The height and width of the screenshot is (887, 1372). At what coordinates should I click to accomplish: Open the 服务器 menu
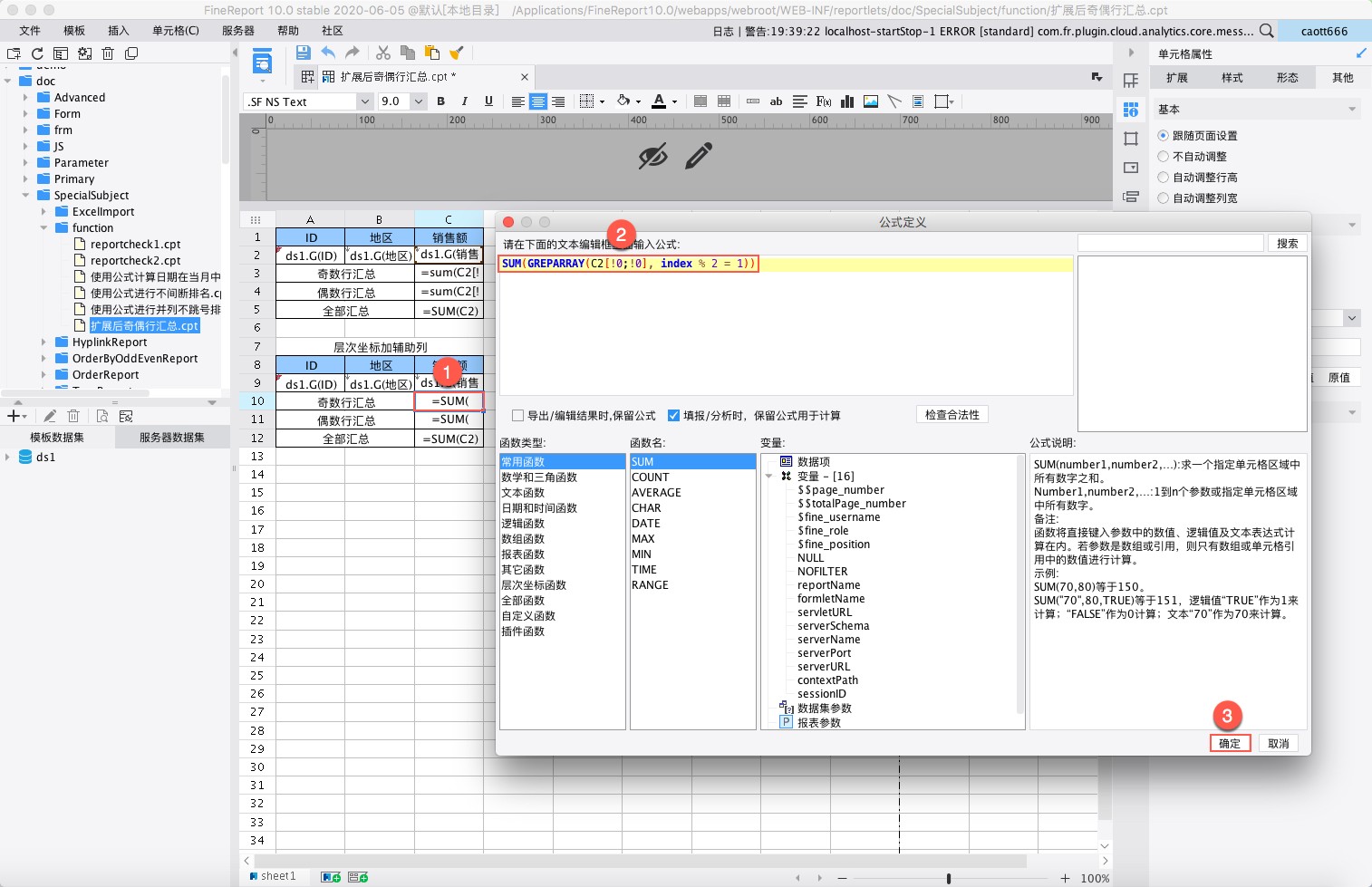[238, 31]
